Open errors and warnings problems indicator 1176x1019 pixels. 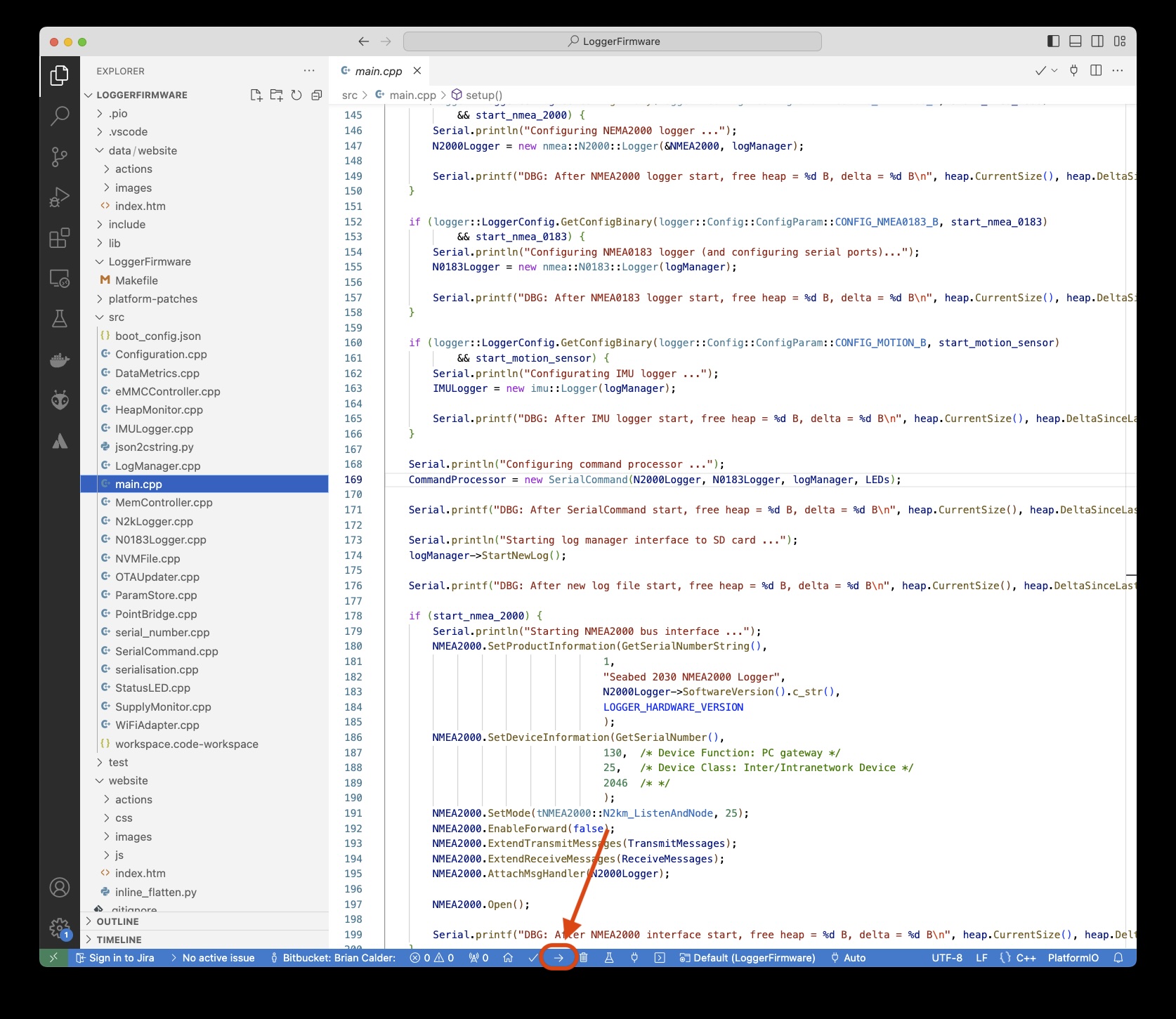pyautogui.click(x=432, y=958)
